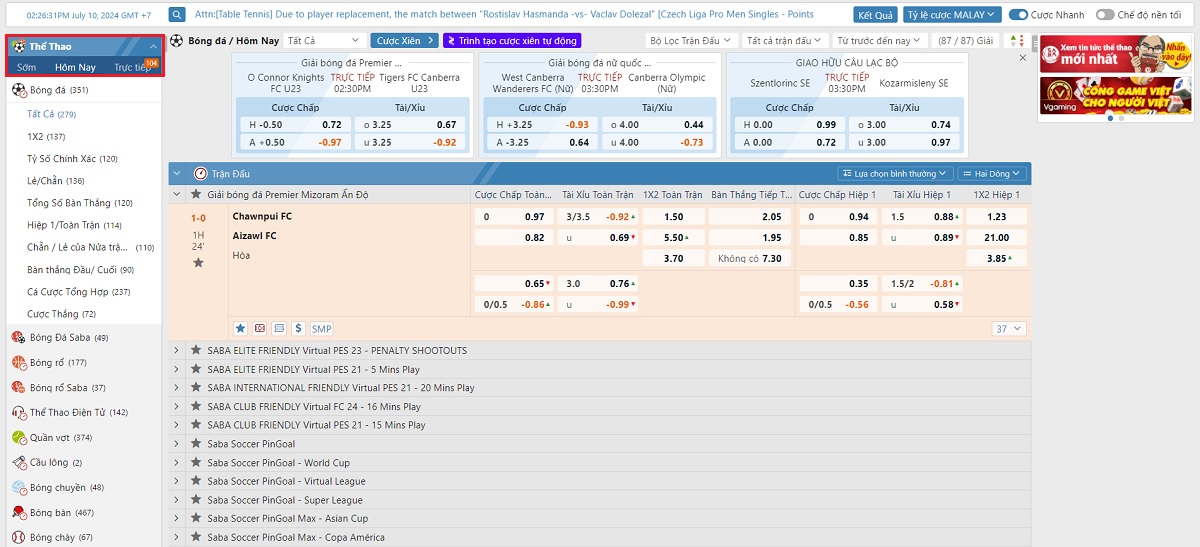Click the star icon below the match timer

coord(198,262)
